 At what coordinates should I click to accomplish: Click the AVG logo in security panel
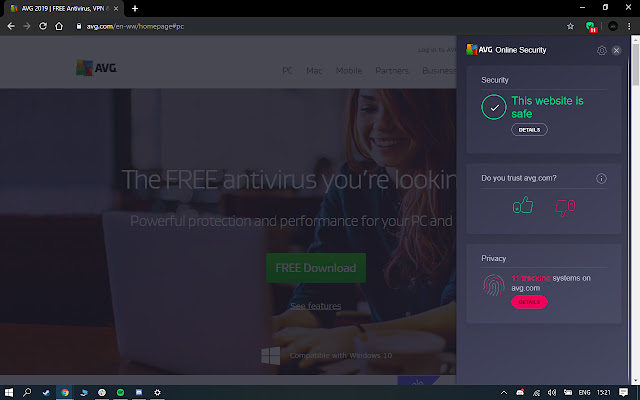479,49
